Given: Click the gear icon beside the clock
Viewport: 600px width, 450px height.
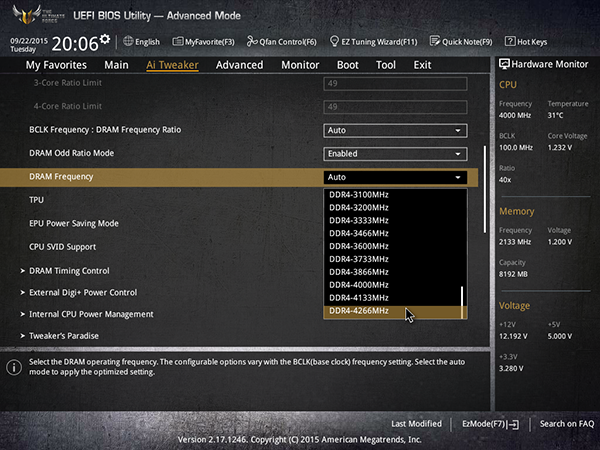Looking at the screenshot, I should coord(104,39).
